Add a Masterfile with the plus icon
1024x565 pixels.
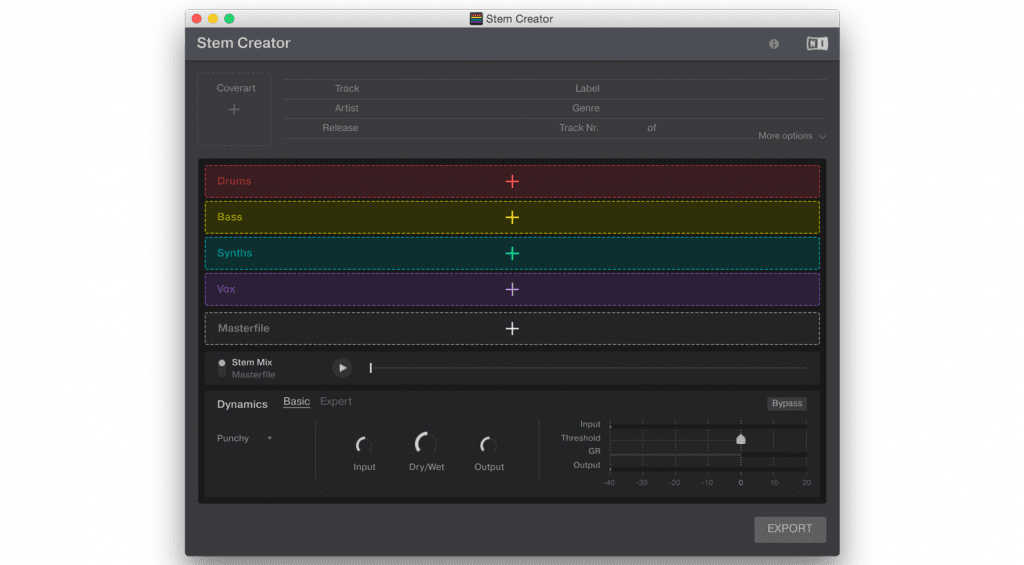pyautogui.click(x=512, y=329)
